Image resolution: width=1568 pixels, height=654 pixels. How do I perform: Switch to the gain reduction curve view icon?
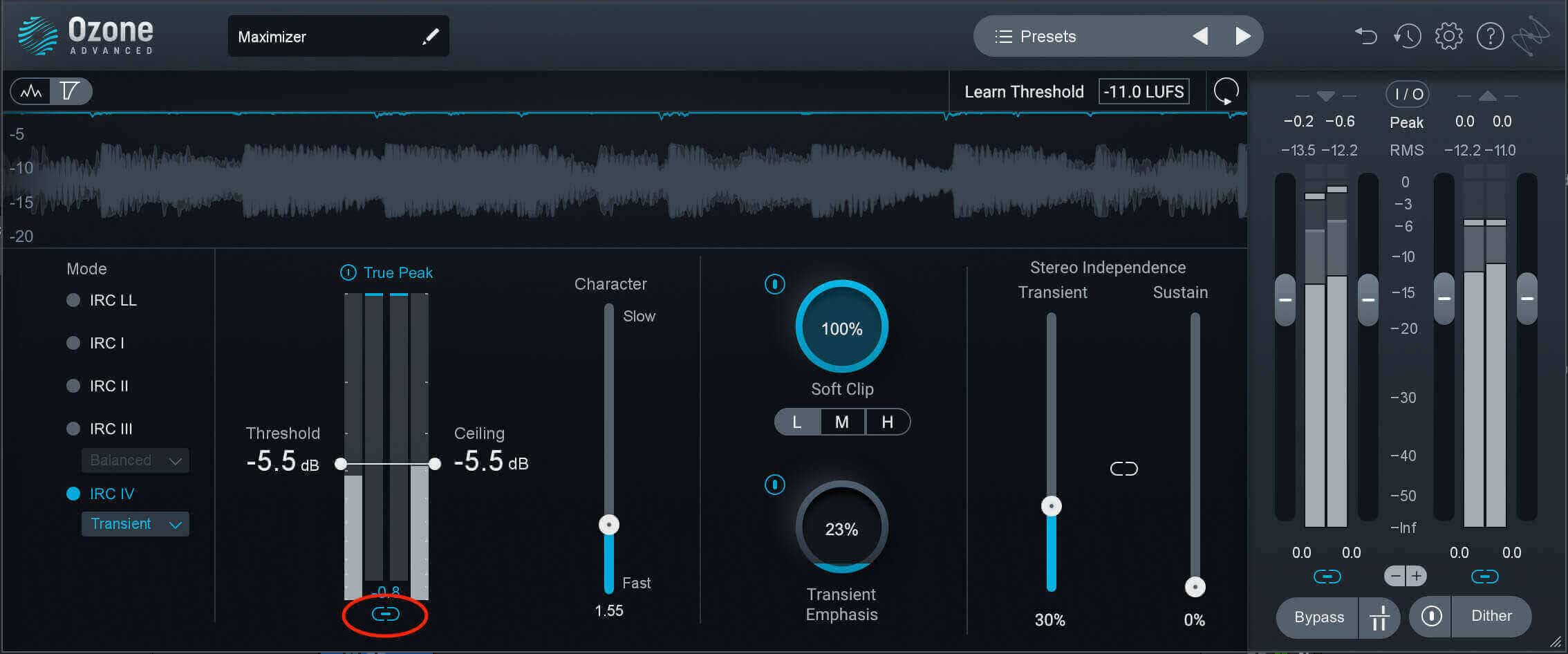70,91
